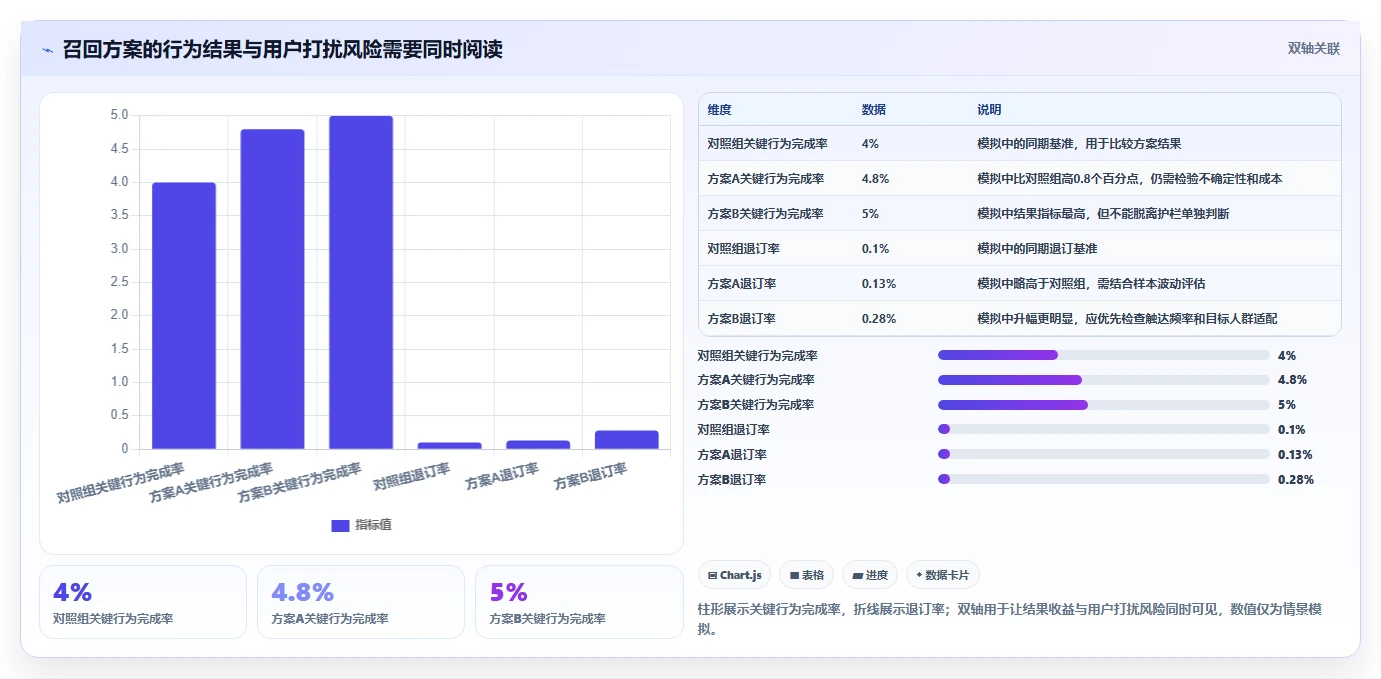This screenshot has height=679, width=1381.
Task: Click the icon left of the title 召回方案的行为结果
Action: tap(47, 50)
